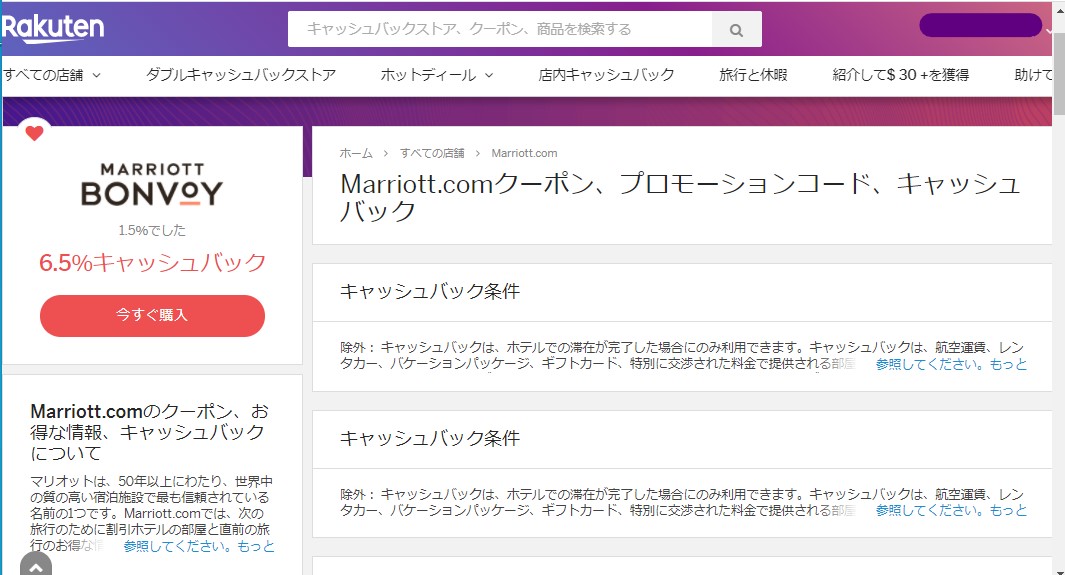Open ダブルキャッシュバックストア menu item
This screenshot has height=575, width=1065.
point(241,75)
